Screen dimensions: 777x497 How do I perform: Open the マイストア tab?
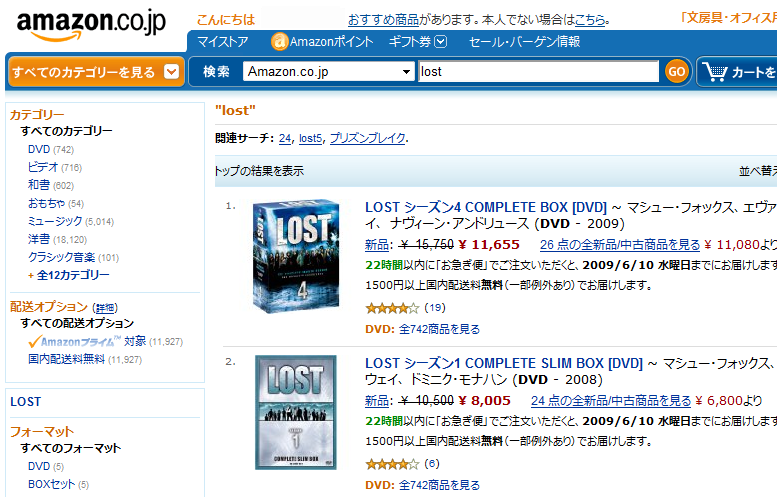pos(222,42)
